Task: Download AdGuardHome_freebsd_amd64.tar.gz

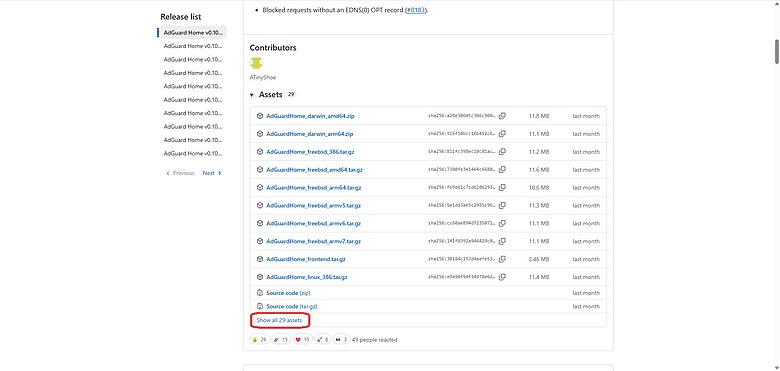Action: [314, 170]
